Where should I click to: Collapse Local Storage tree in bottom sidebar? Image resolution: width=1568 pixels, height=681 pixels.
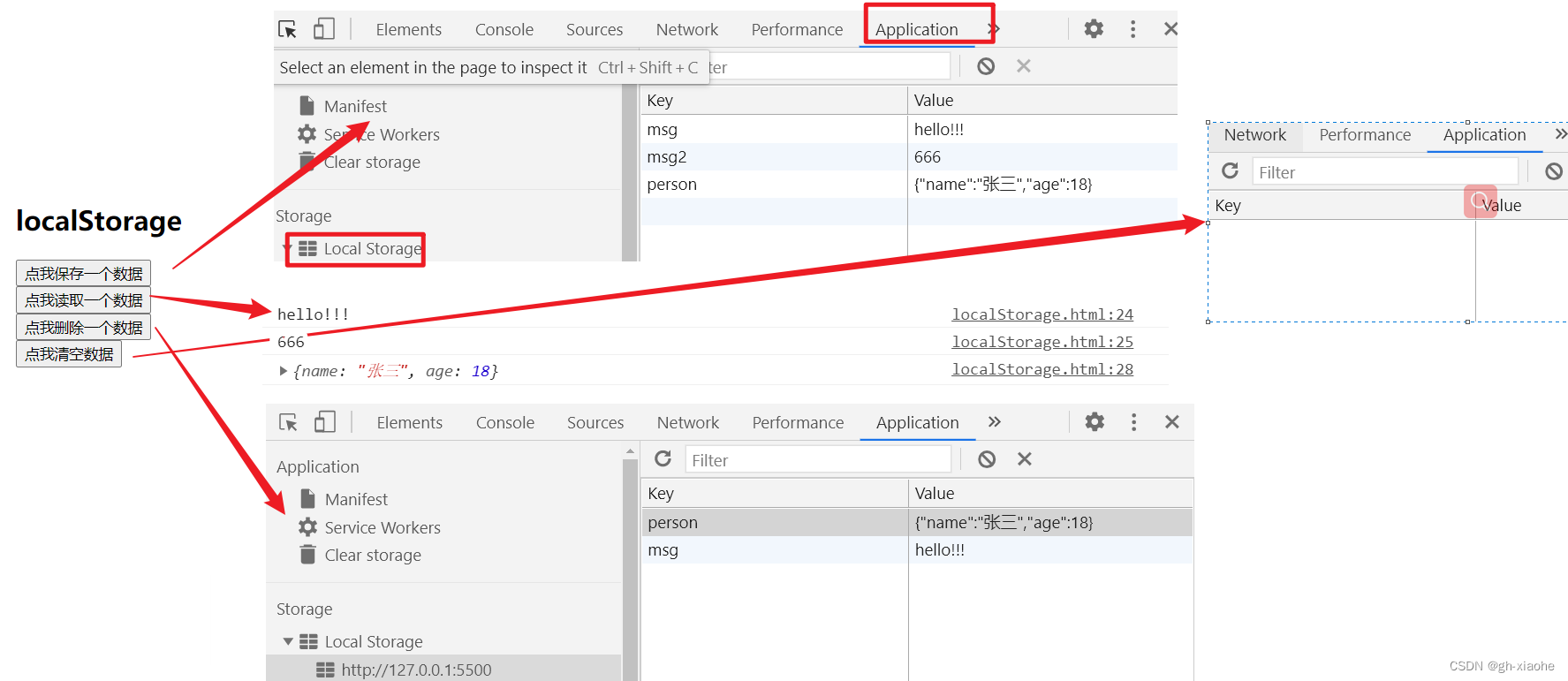(288, 641)
